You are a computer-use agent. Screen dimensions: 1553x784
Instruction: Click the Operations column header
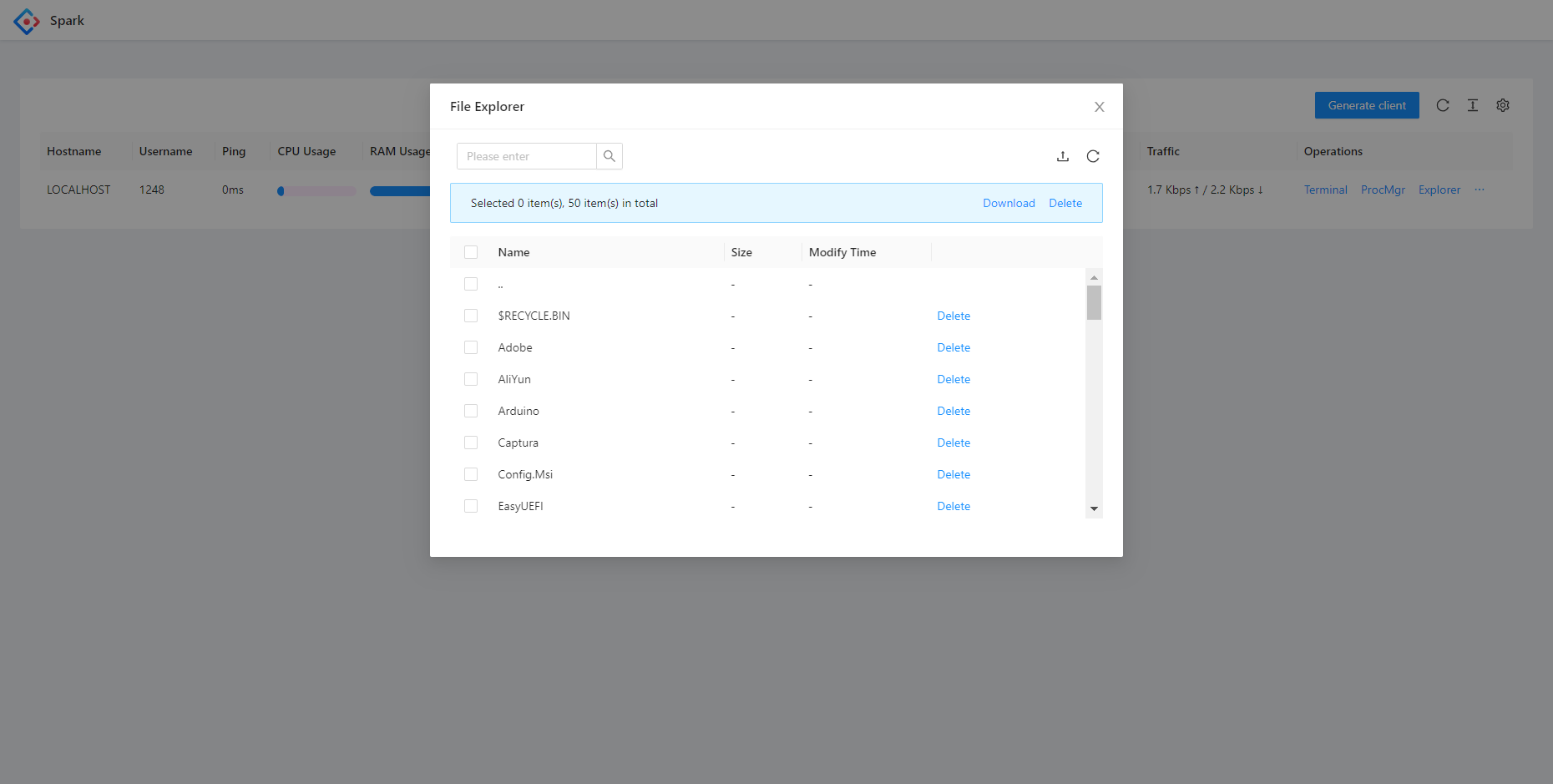[x=1333, y=151]
